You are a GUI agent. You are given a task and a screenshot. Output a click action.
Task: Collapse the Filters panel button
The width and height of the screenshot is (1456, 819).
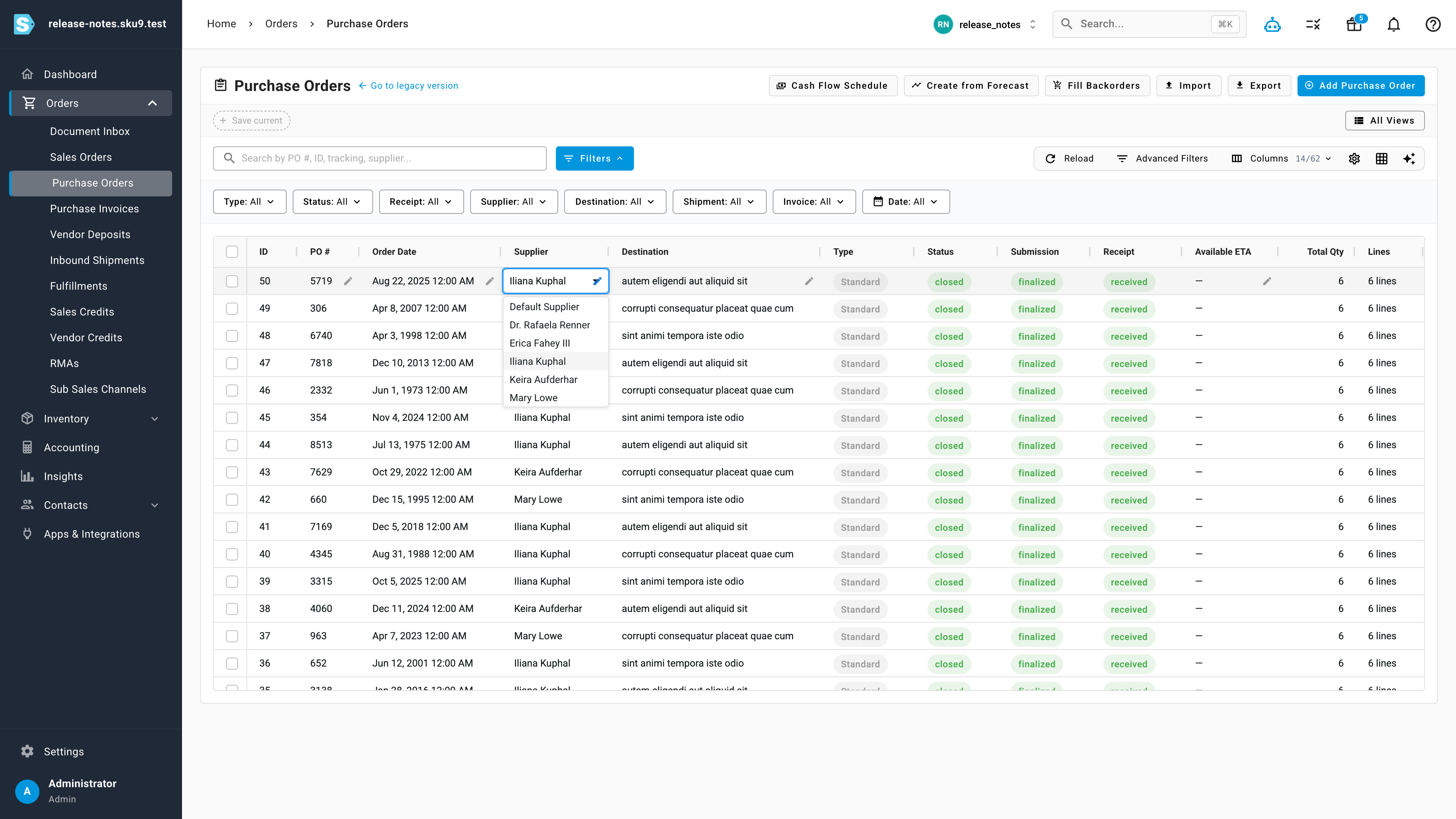tap(595, 159)
